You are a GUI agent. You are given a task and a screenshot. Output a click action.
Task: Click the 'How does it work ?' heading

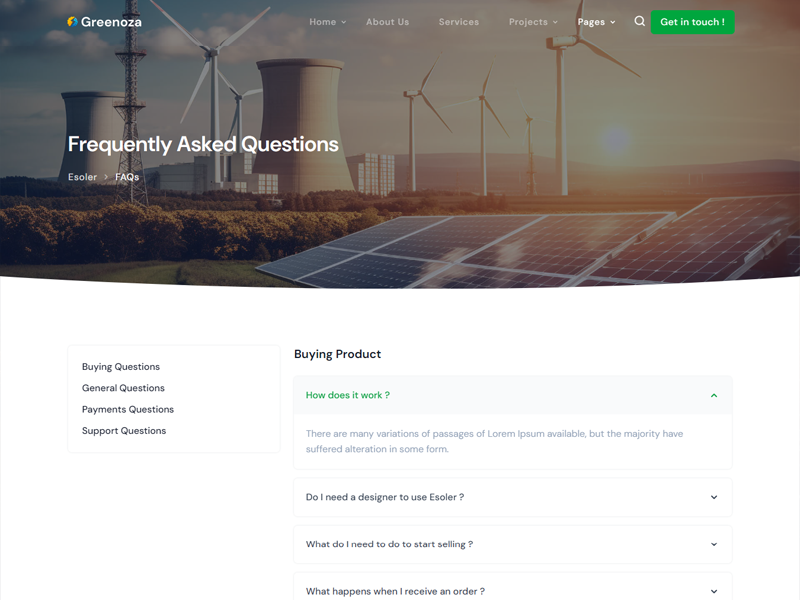point(348,395)
